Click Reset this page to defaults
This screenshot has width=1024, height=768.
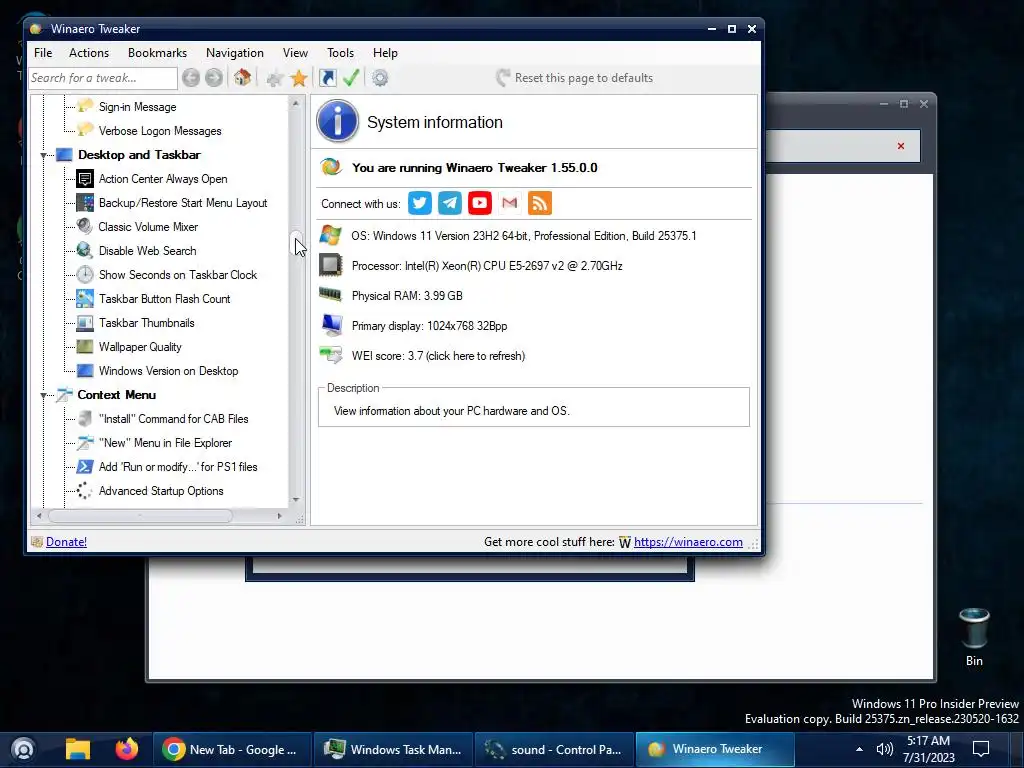tap(575, 78)
